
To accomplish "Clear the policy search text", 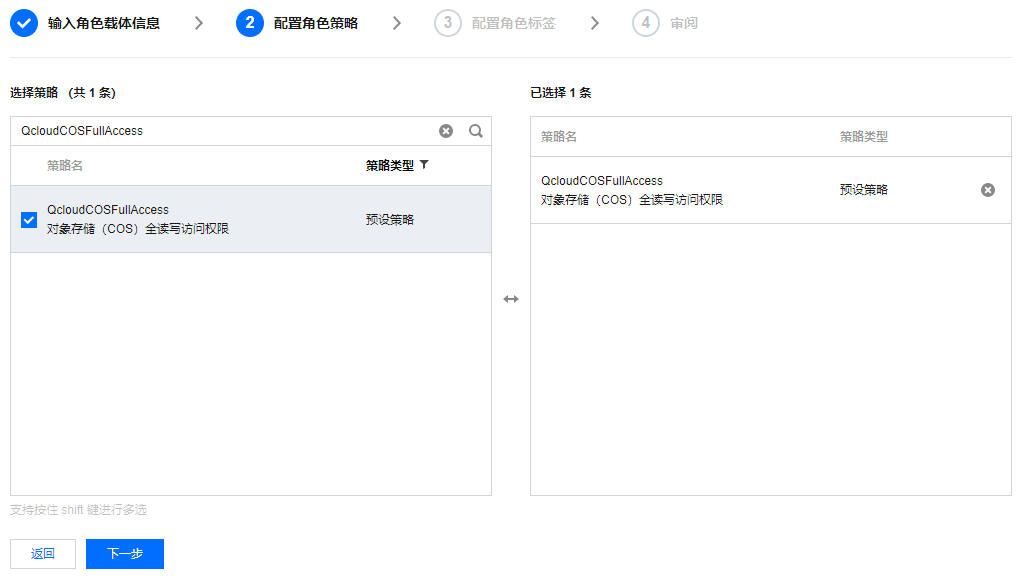I will [x=446, y=131].
